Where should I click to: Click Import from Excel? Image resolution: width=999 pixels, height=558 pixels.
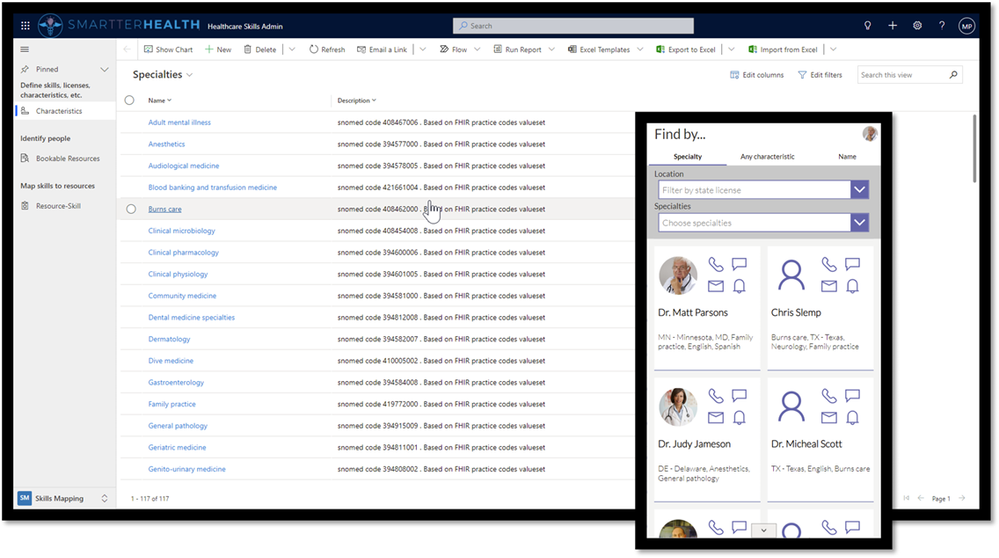point(782,49)
